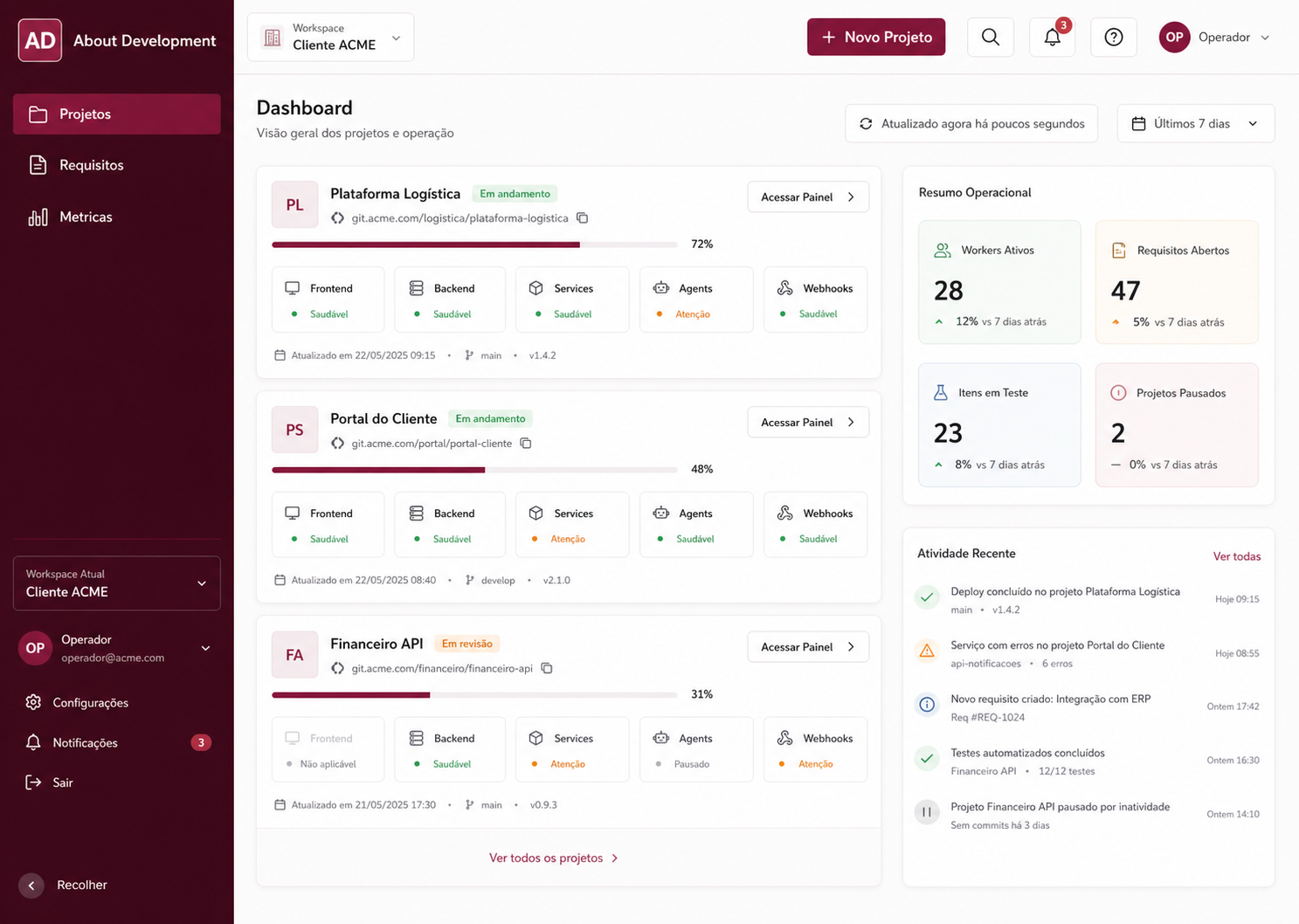Open the Agents Pausado card in Financeiro API

(x=696, y=749)
